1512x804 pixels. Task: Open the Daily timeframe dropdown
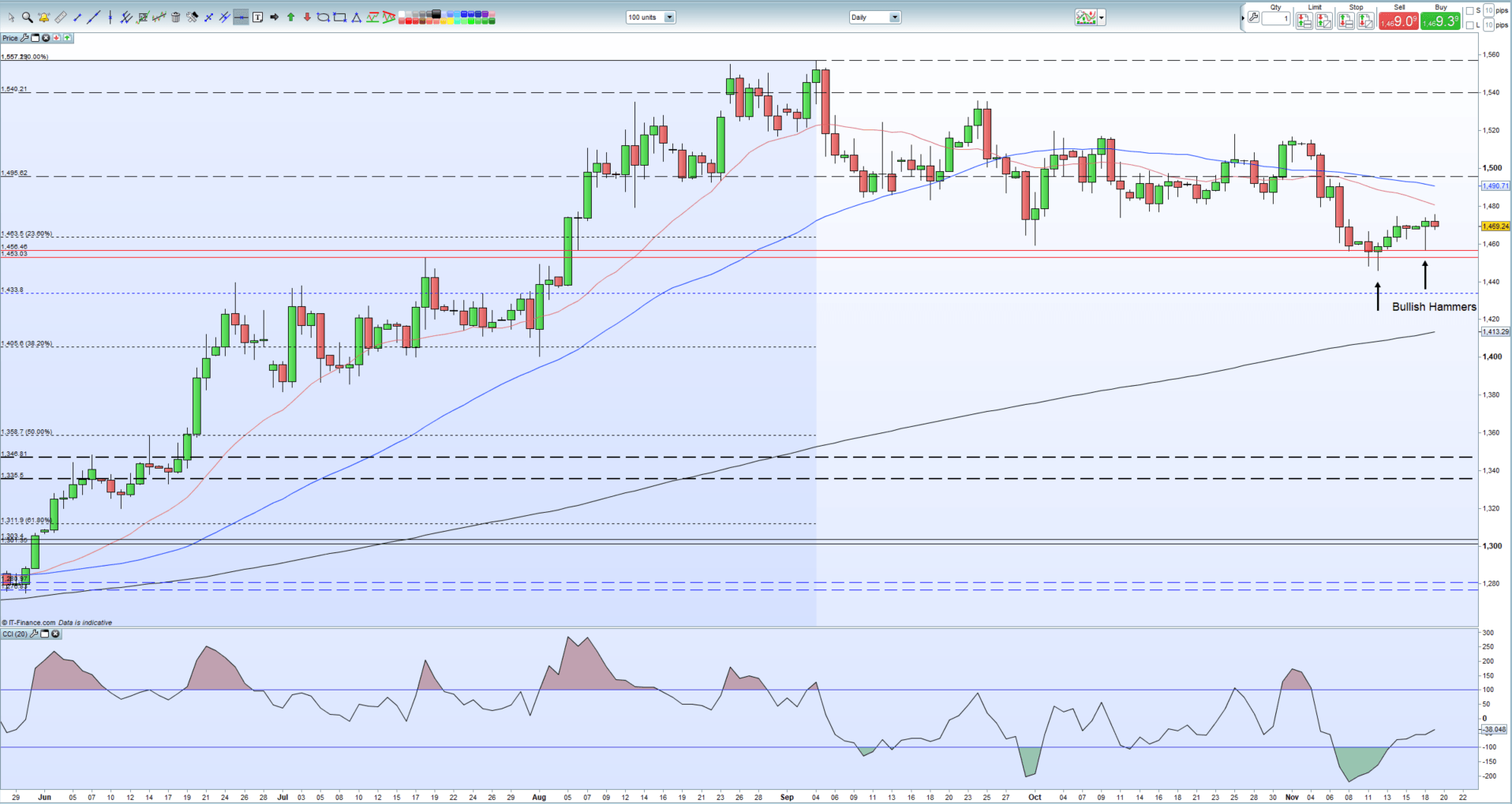point(875,17)
